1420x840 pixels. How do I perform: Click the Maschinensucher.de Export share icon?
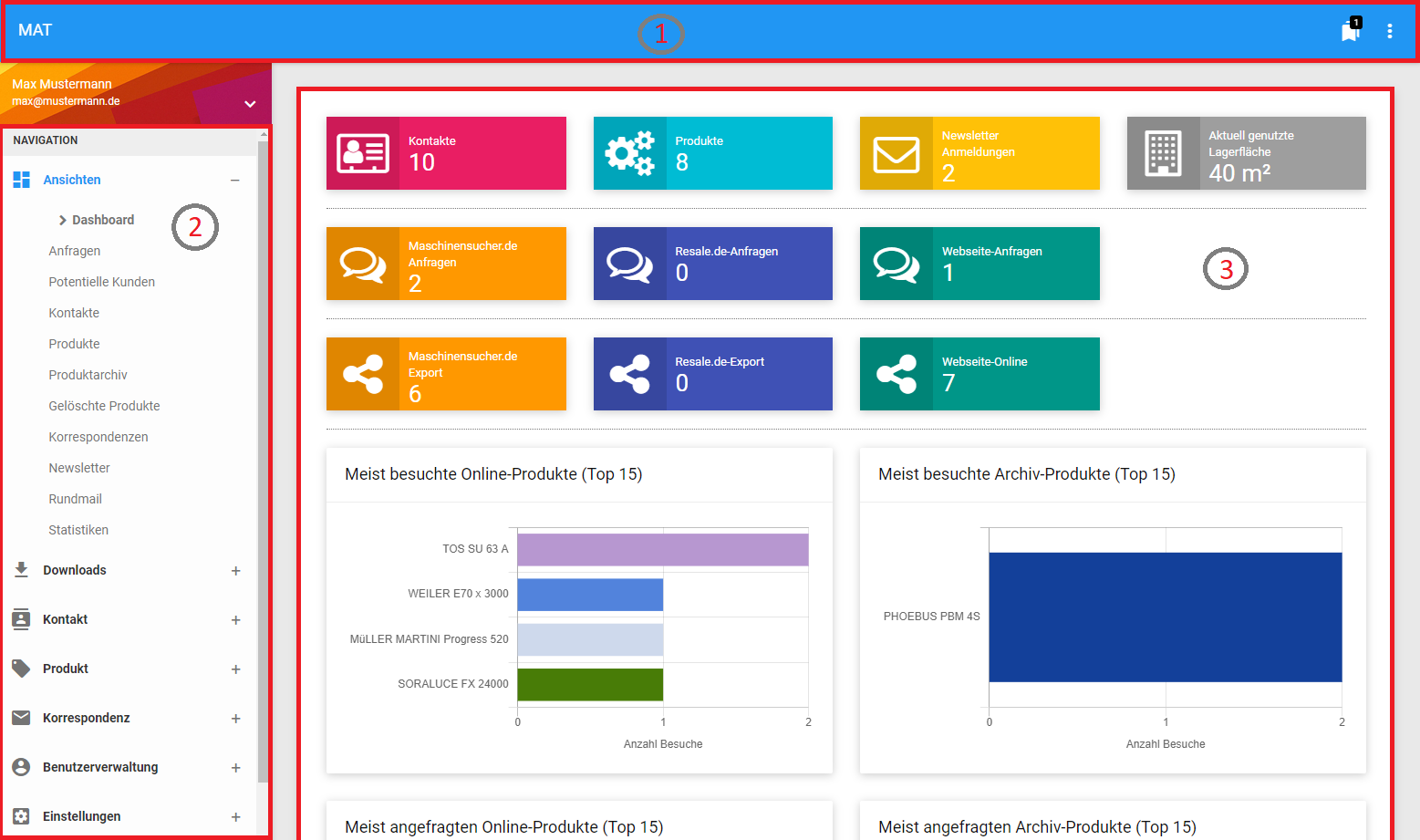pos(363,374)
